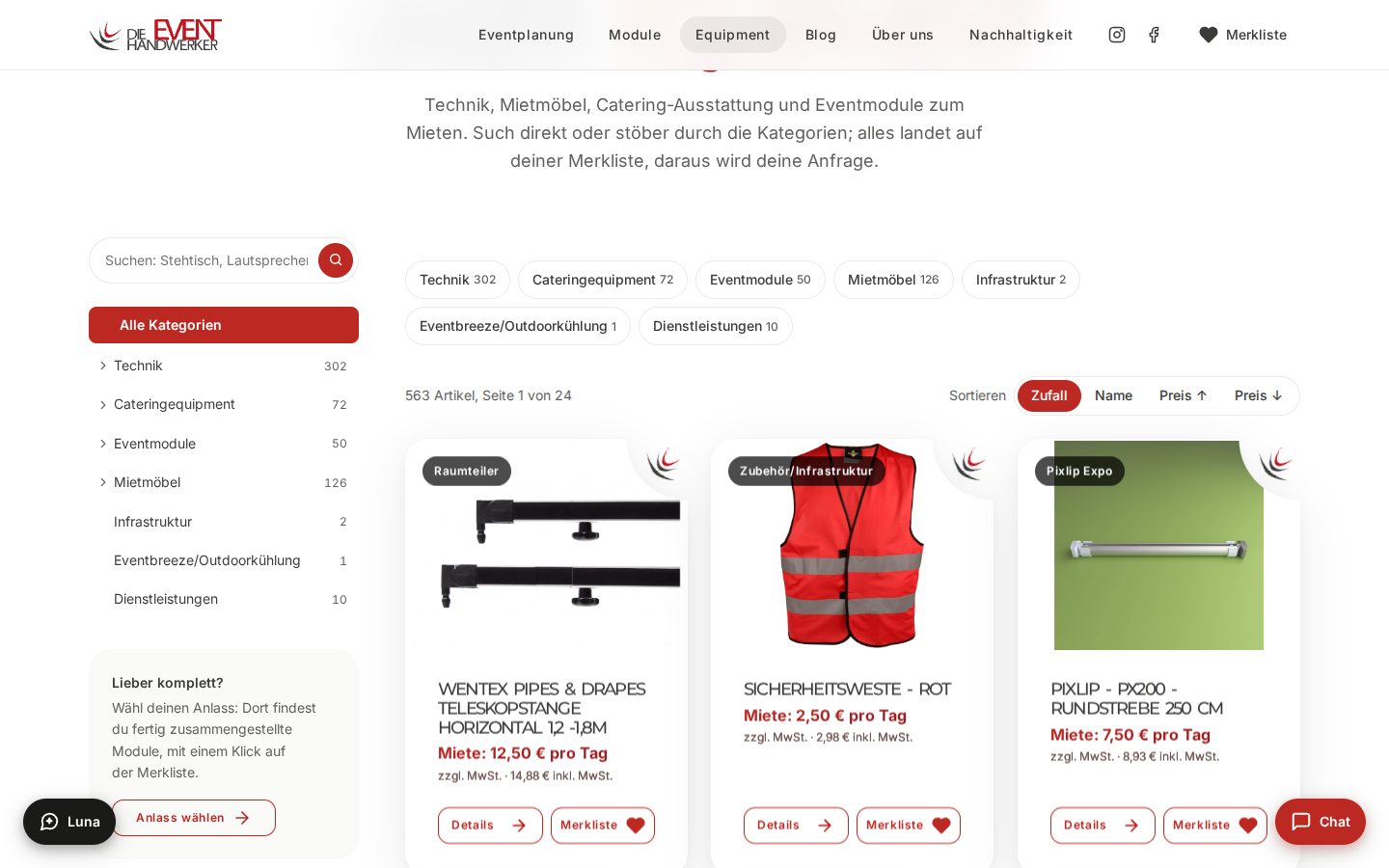Screen dimensions: 1389x868
Task: Open Equipment menu item
Action: click(x=733, y=35)
